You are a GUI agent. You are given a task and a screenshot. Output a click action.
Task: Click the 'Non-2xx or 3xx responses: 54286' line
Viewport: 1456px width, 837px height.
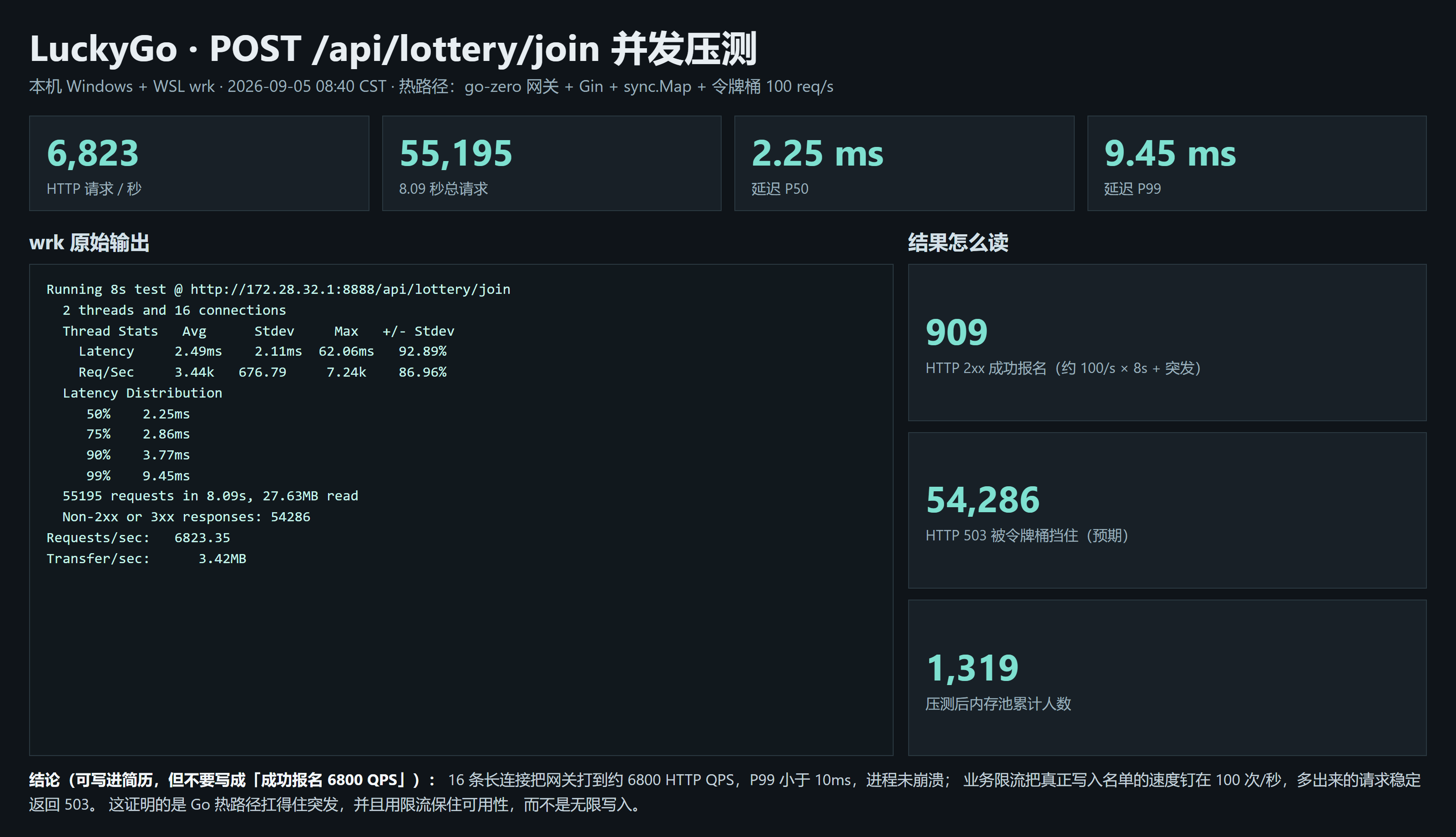tap(186, 517)
